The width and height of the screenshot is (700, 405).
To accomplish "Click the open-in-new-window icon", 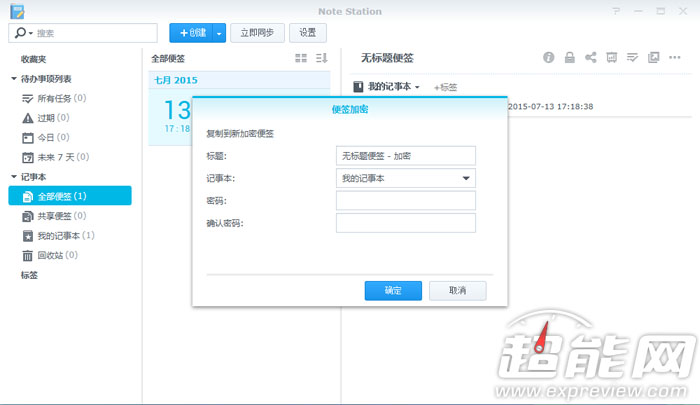I will [x=654, y=57].
